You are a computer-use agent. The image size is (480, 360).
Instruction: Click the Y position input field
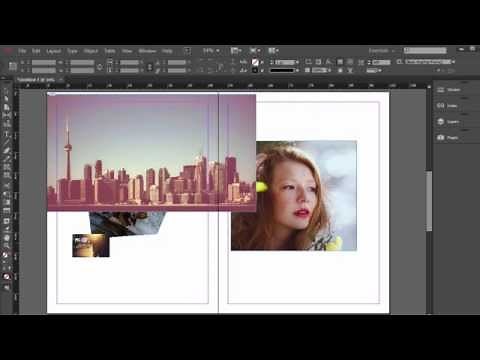click(x=44, y=70)
